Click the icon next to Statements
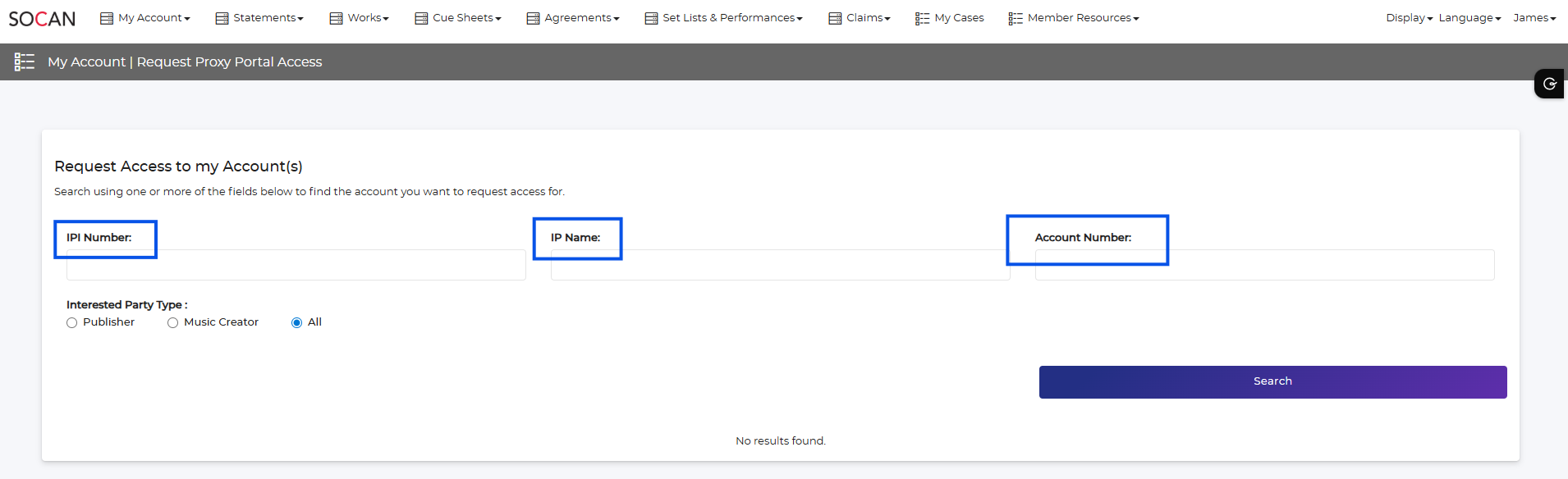The image size is (1568, 479). 222,18
